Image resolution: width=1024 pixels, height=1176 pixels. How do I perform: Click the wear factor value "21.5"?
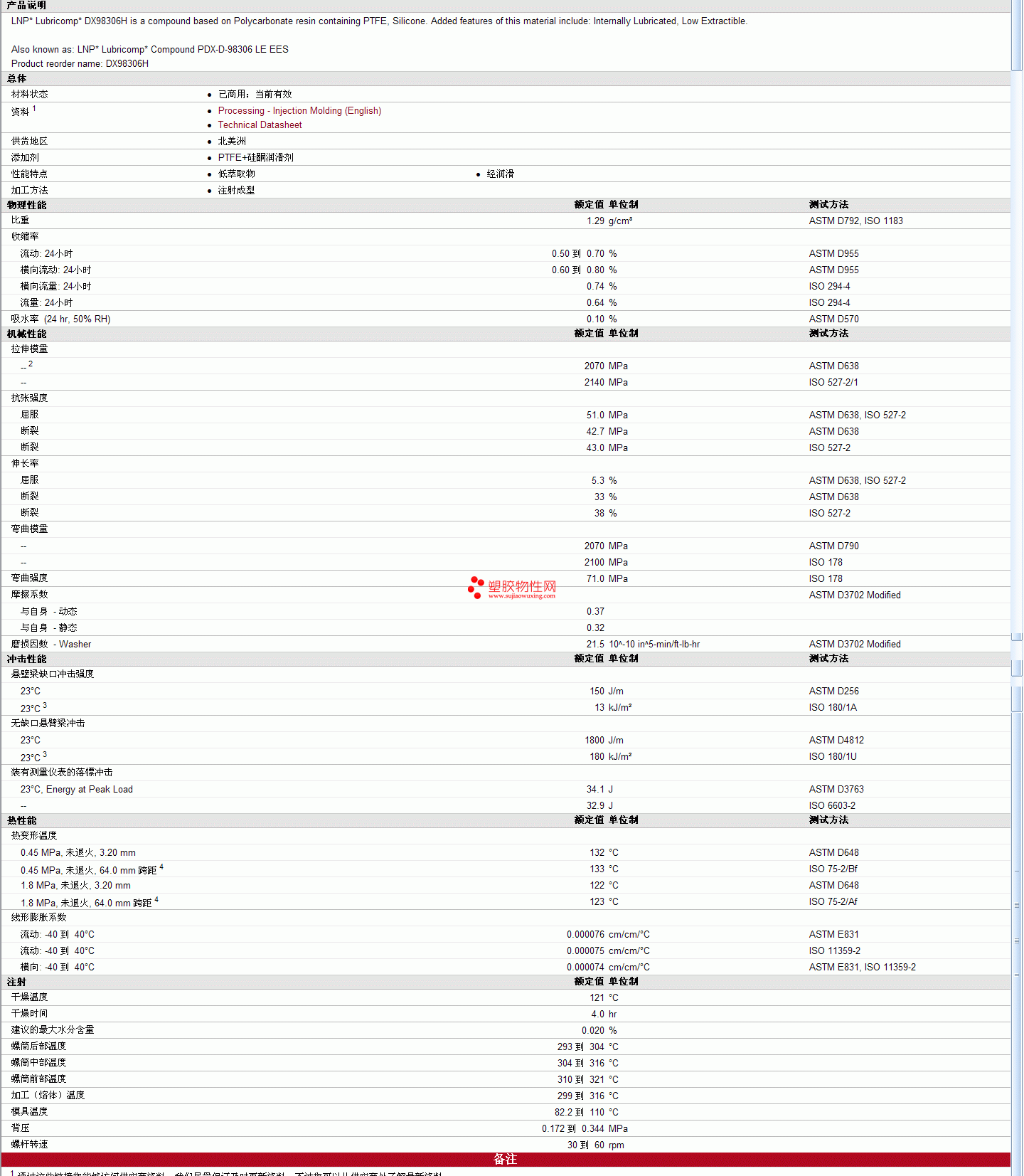click(595, 645)
